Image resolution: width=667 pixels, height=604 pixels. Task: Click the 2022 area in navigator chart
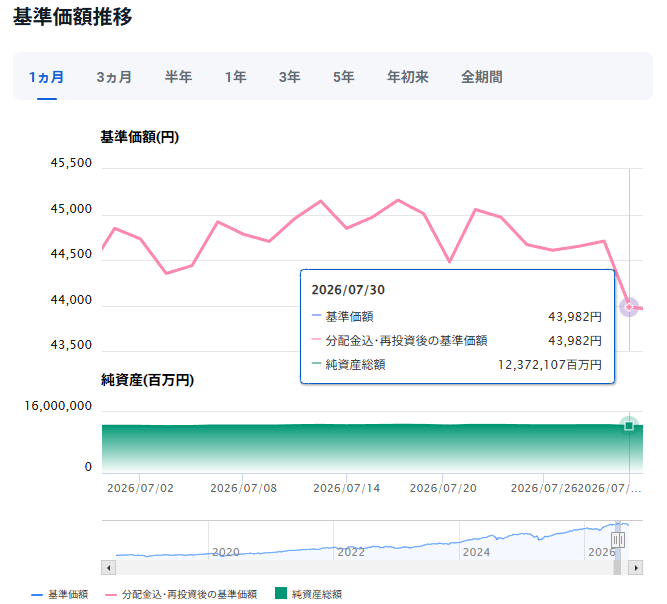tap(351, 552)
